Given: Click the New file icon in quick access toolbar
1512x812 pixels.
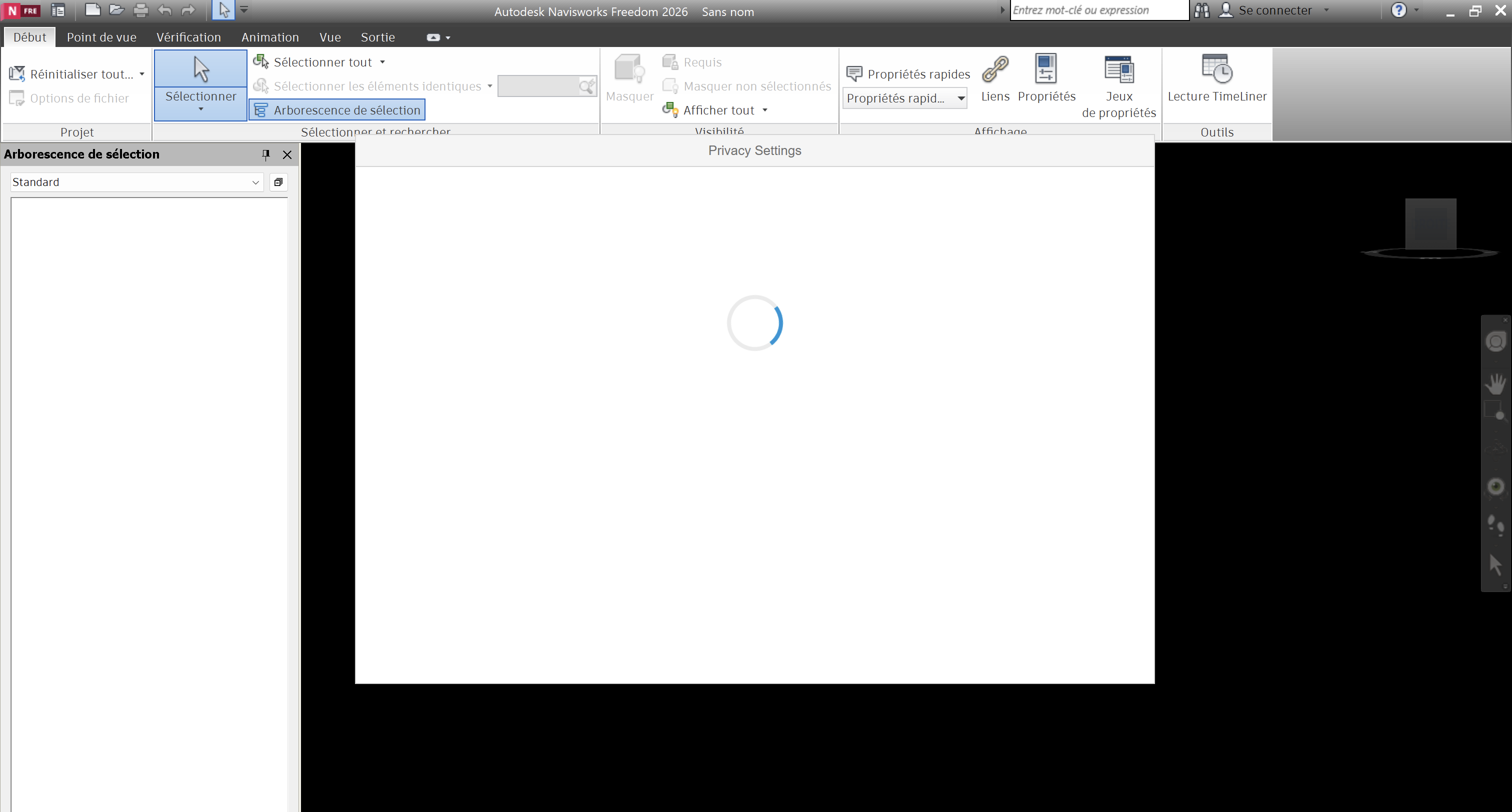Looking at the screenshot, I should point(92,10).
